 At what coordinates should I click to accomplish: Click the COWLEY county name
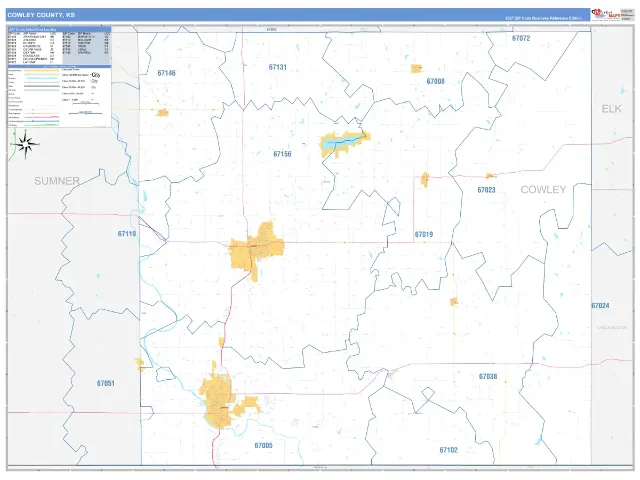click(x=543, y=189)
